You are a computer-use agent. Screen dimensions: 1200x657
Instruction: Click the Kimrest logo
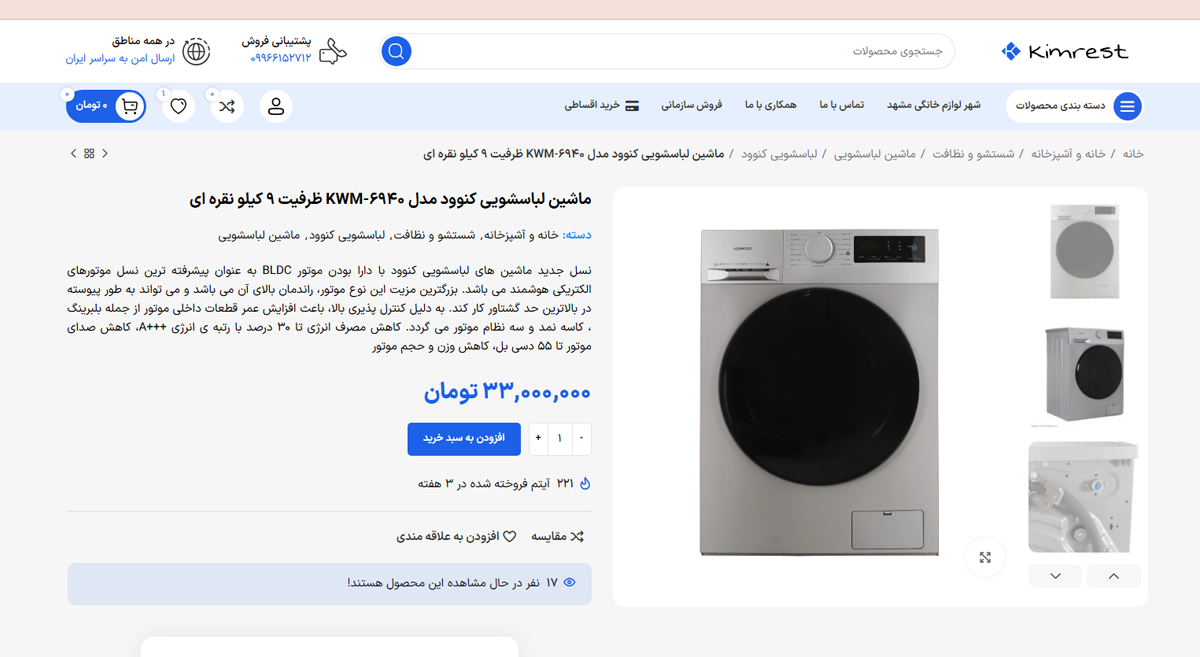(x=1064, y=51)
